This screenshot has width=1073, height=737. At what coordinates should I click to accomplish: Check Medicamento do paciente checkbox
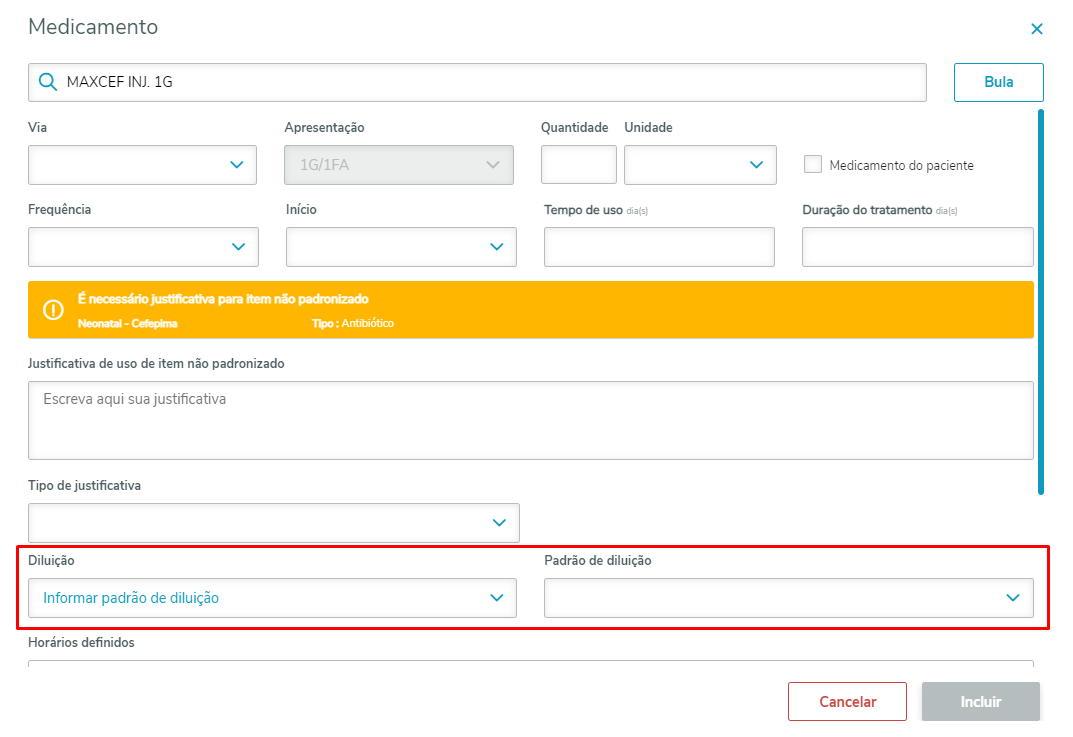pos(813,165)
